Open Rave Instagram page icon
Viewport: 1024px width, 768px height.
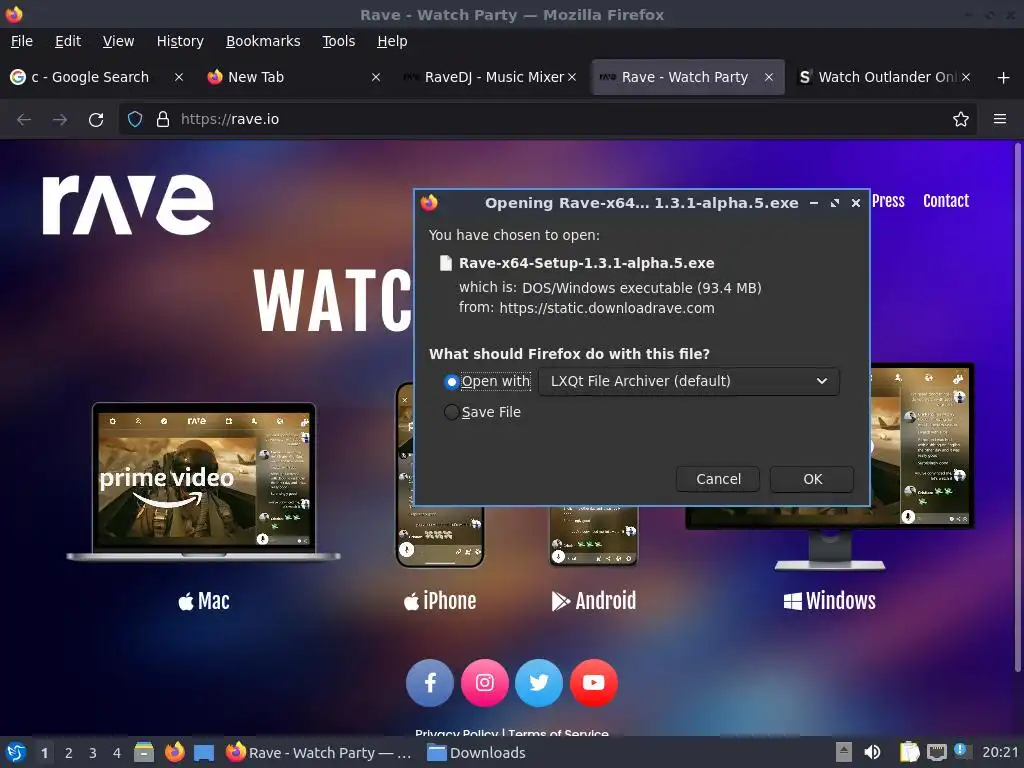pos(485,683)
